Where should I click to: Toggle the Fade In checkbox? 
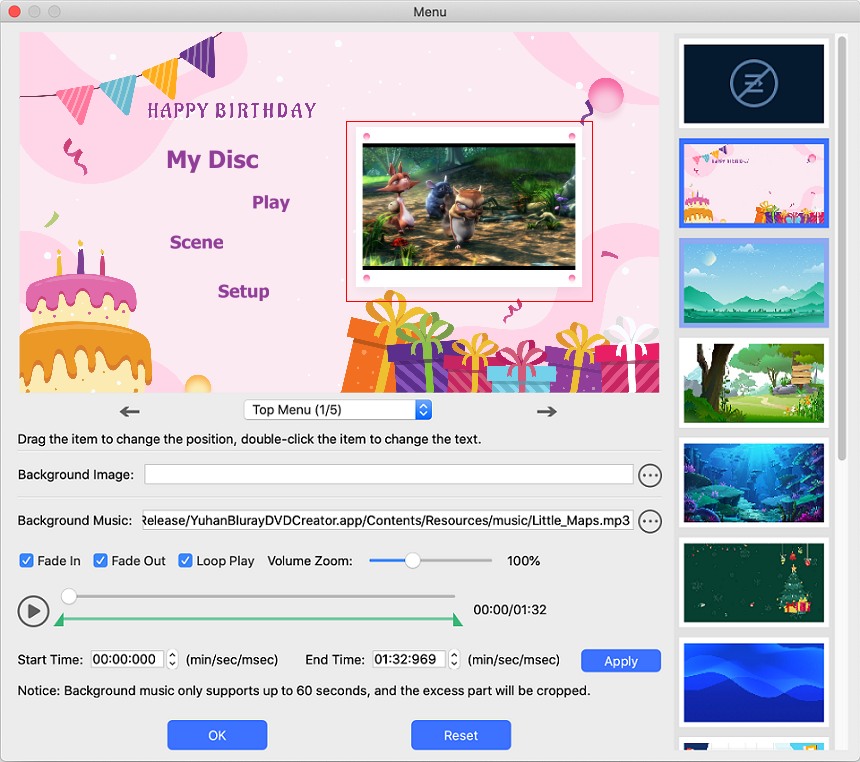(x=26, y=561)
